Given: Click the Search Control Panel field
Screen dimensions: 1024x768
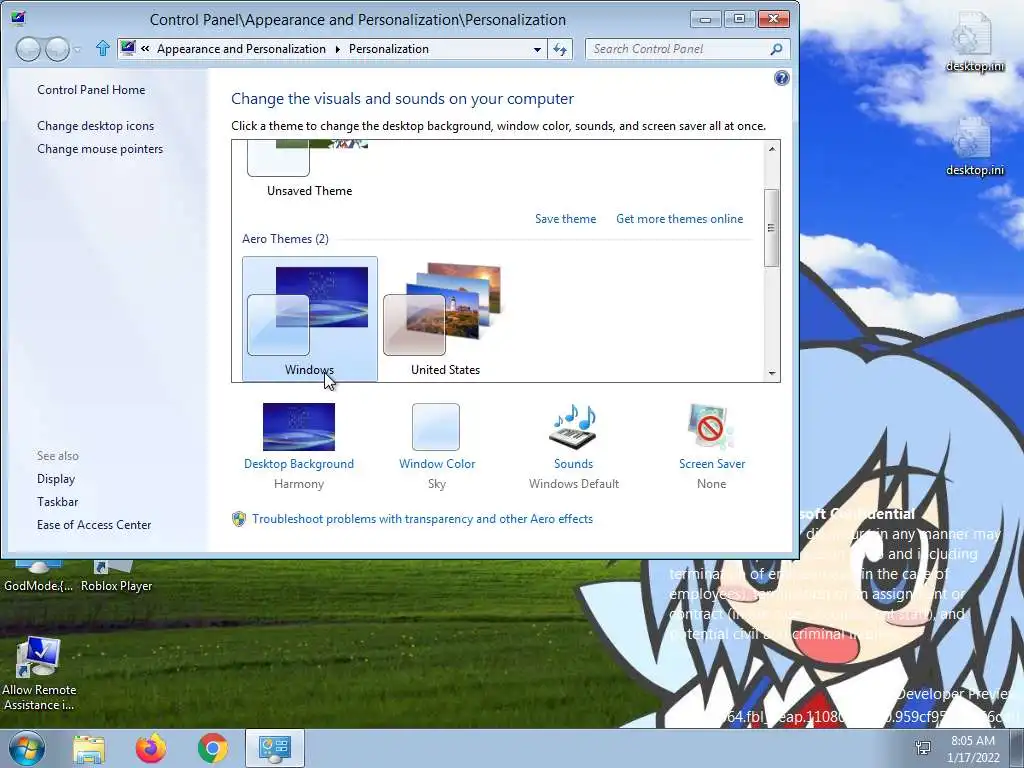Looking at the screenshot, I should pyautogui.click(x=687, y=49).
